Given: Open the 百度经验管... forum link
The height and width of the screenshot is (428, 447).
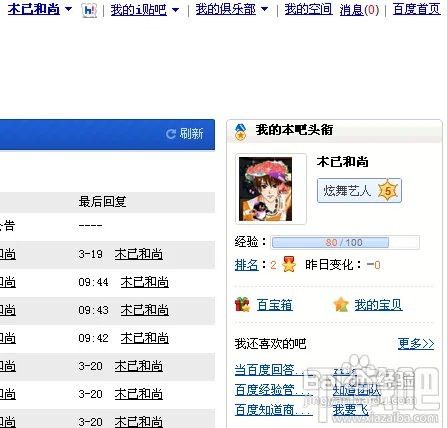Looking at the screenshot, I should (x=274, y=390).
